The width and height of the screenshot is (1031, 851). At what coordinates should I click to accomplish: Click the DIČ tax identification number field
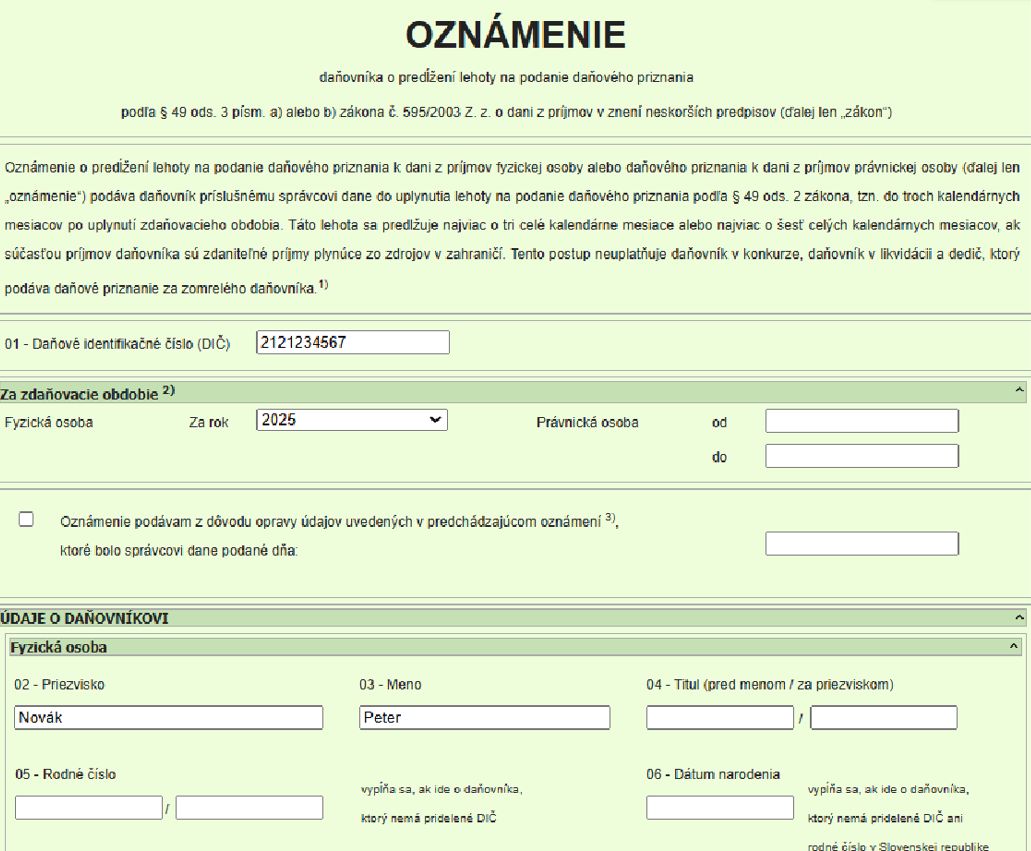352,343
